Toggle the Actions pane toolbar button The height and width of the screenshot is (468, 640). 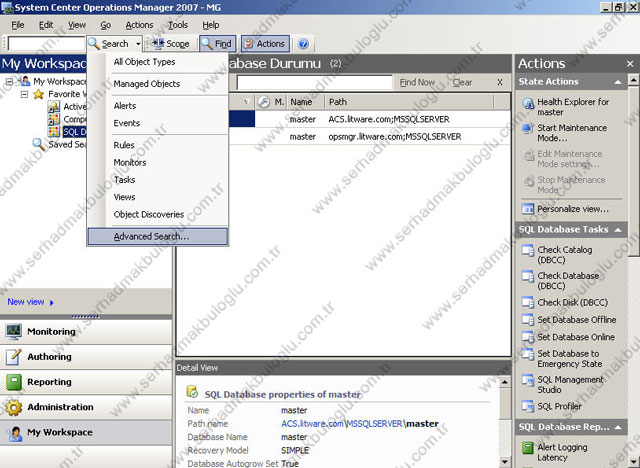coord(265,44)
